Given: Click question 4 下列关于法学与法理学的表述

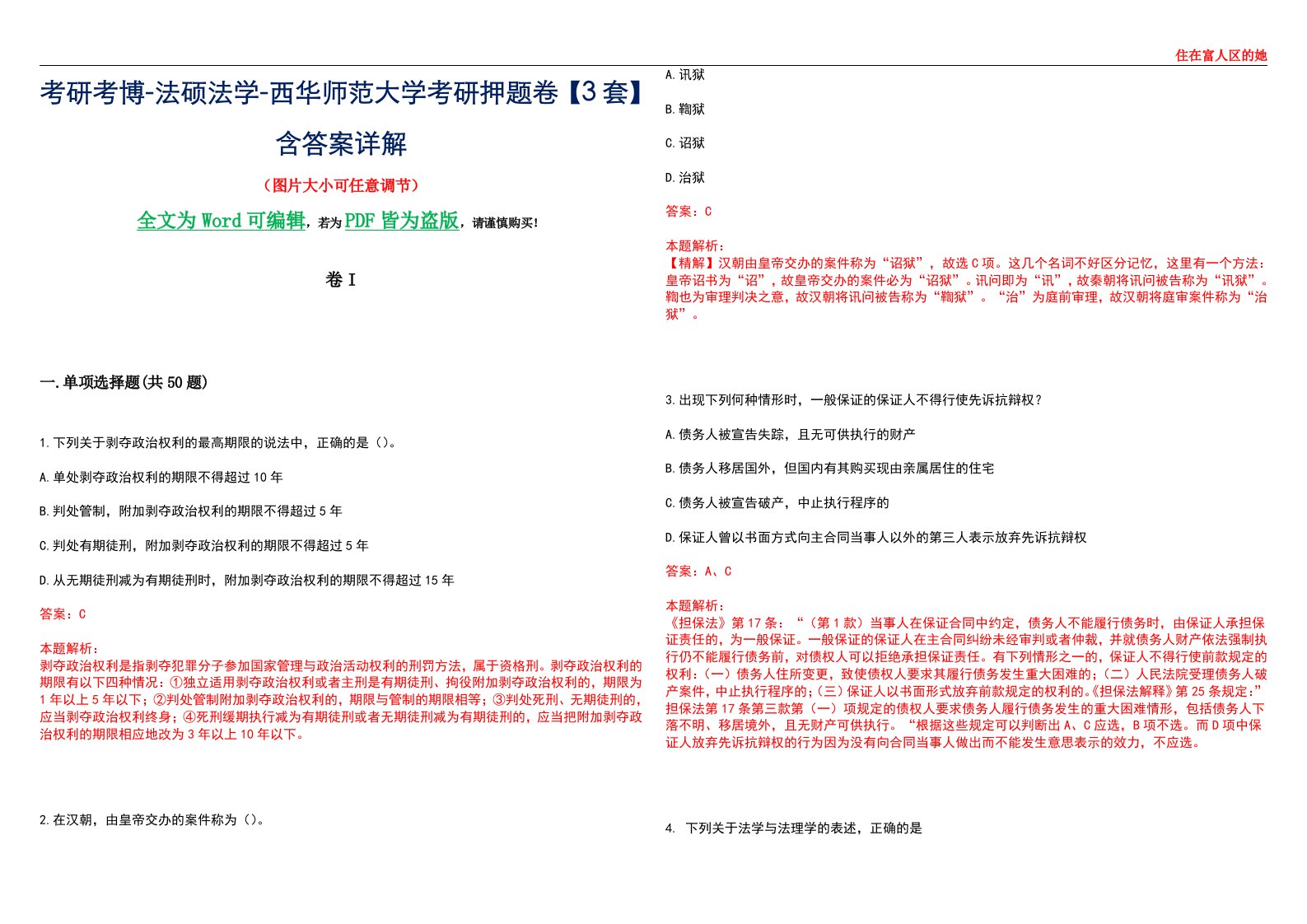Looking at the screenshot, I should (x=794, y=828).
